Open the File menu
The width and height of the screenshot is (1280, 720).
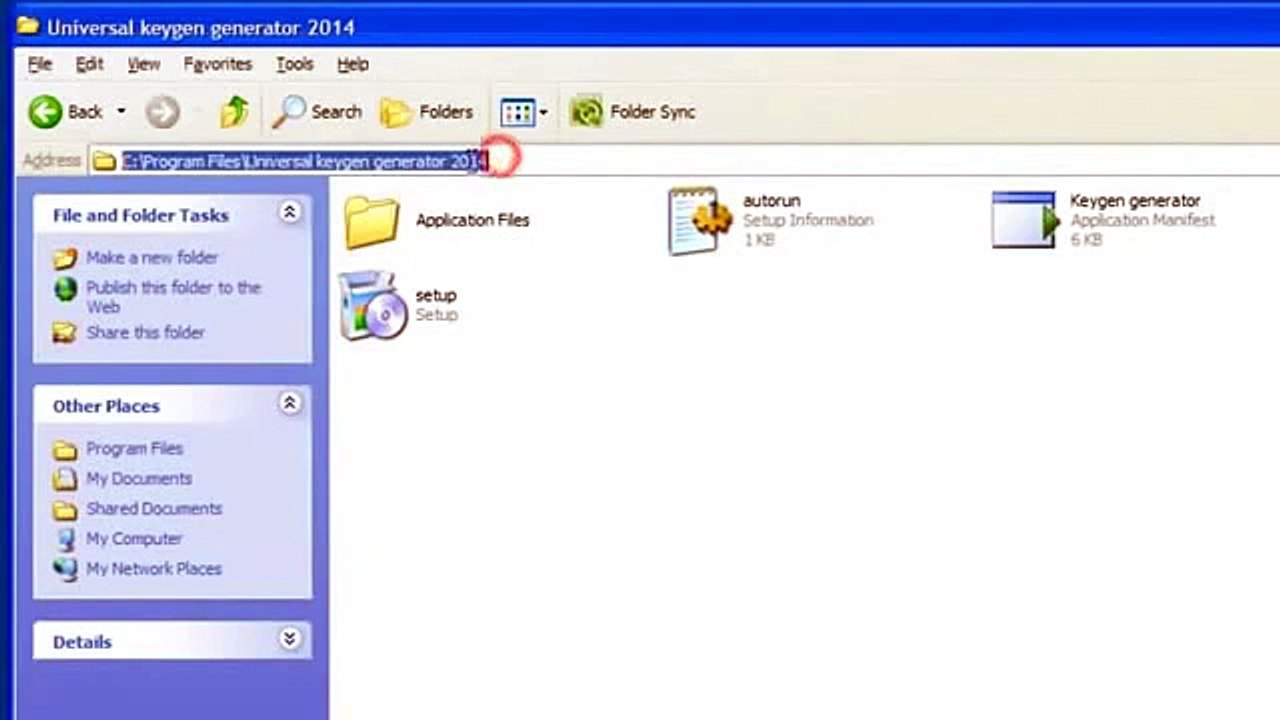39,64
